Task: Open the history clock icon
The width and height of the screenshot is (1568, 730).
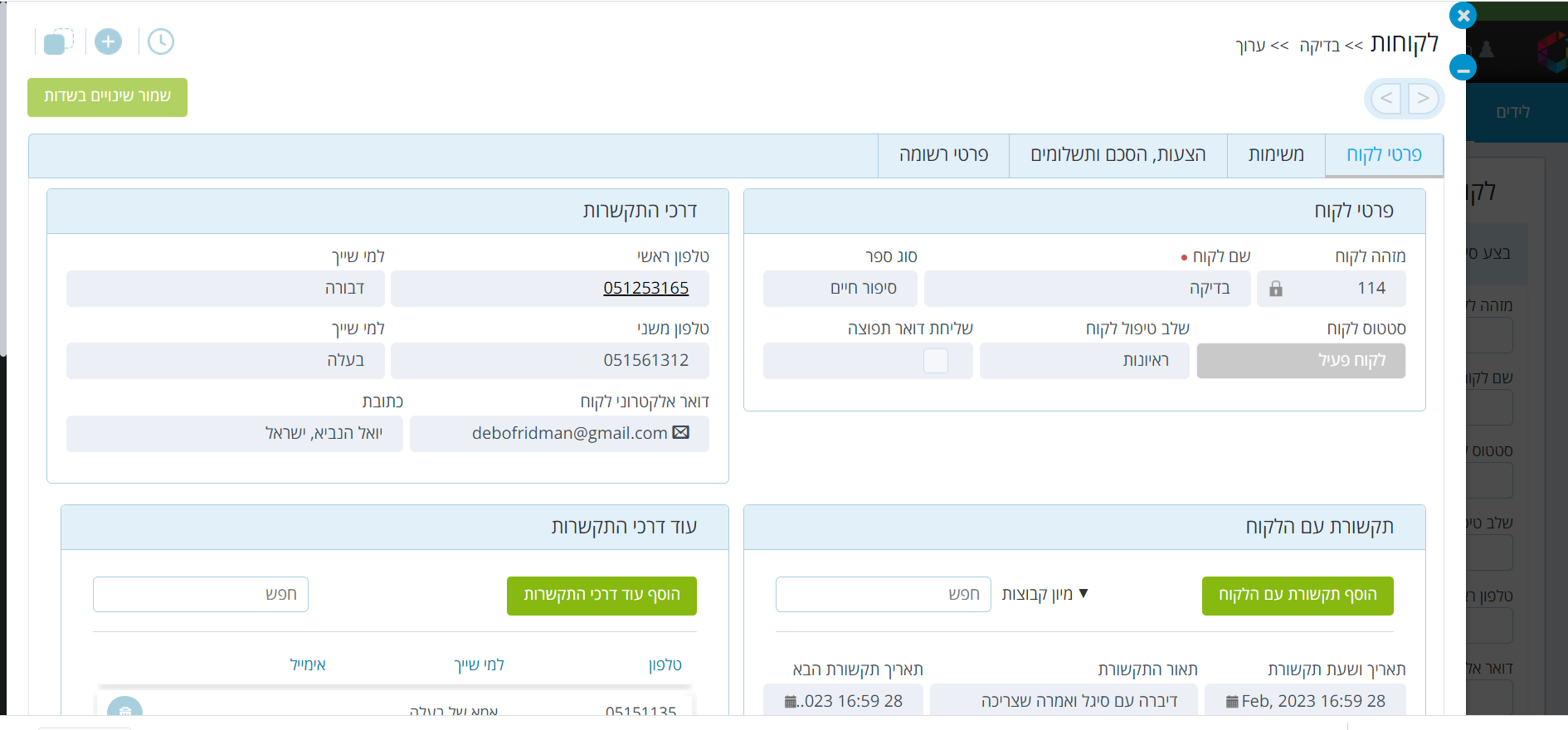Action: [161, 41]
